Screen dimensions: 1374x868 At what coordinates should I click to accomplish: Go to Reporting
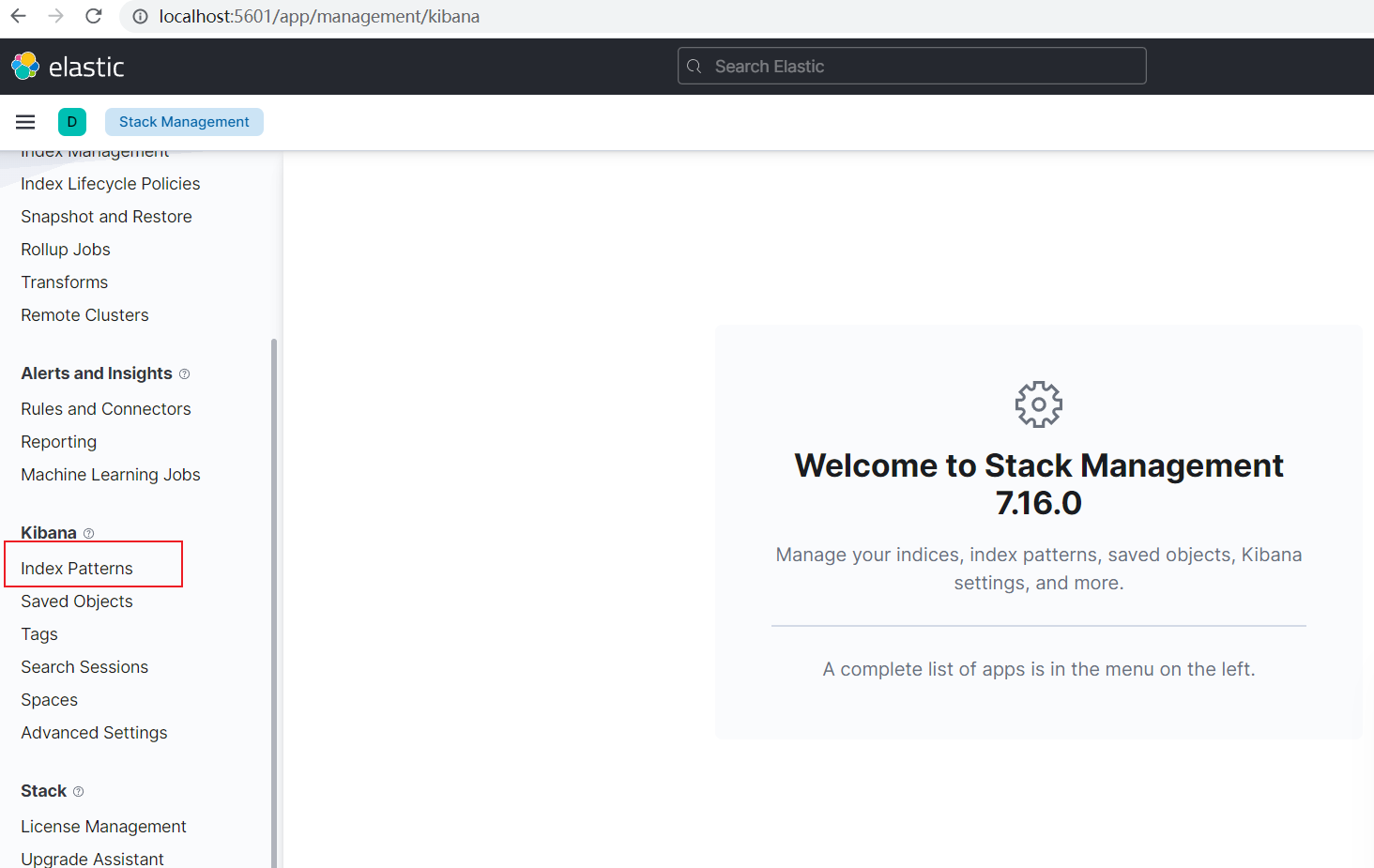[x=59, y=442]
